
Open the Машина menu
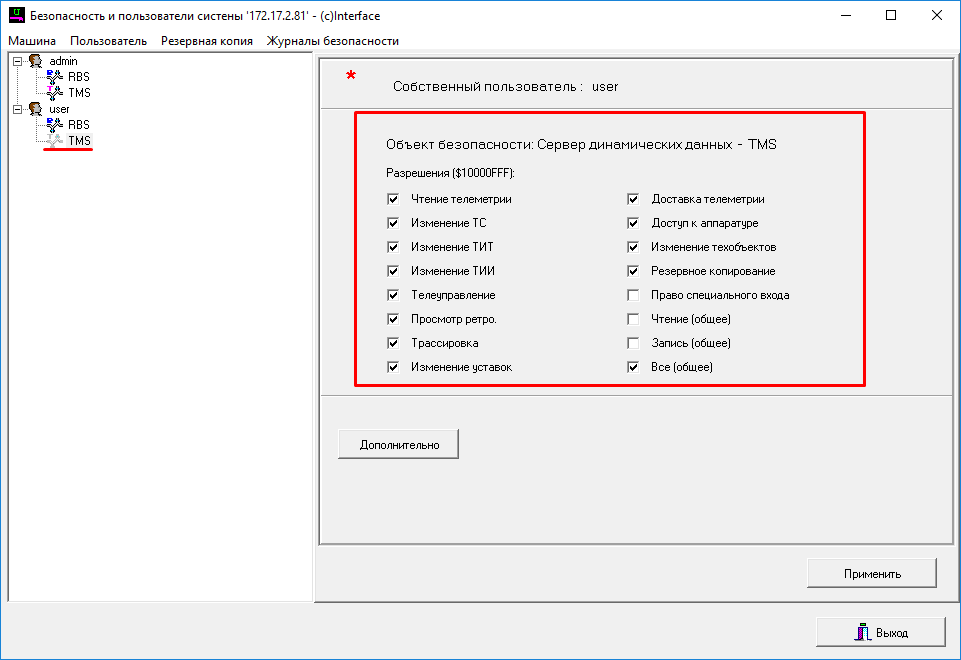coord(32,41)
